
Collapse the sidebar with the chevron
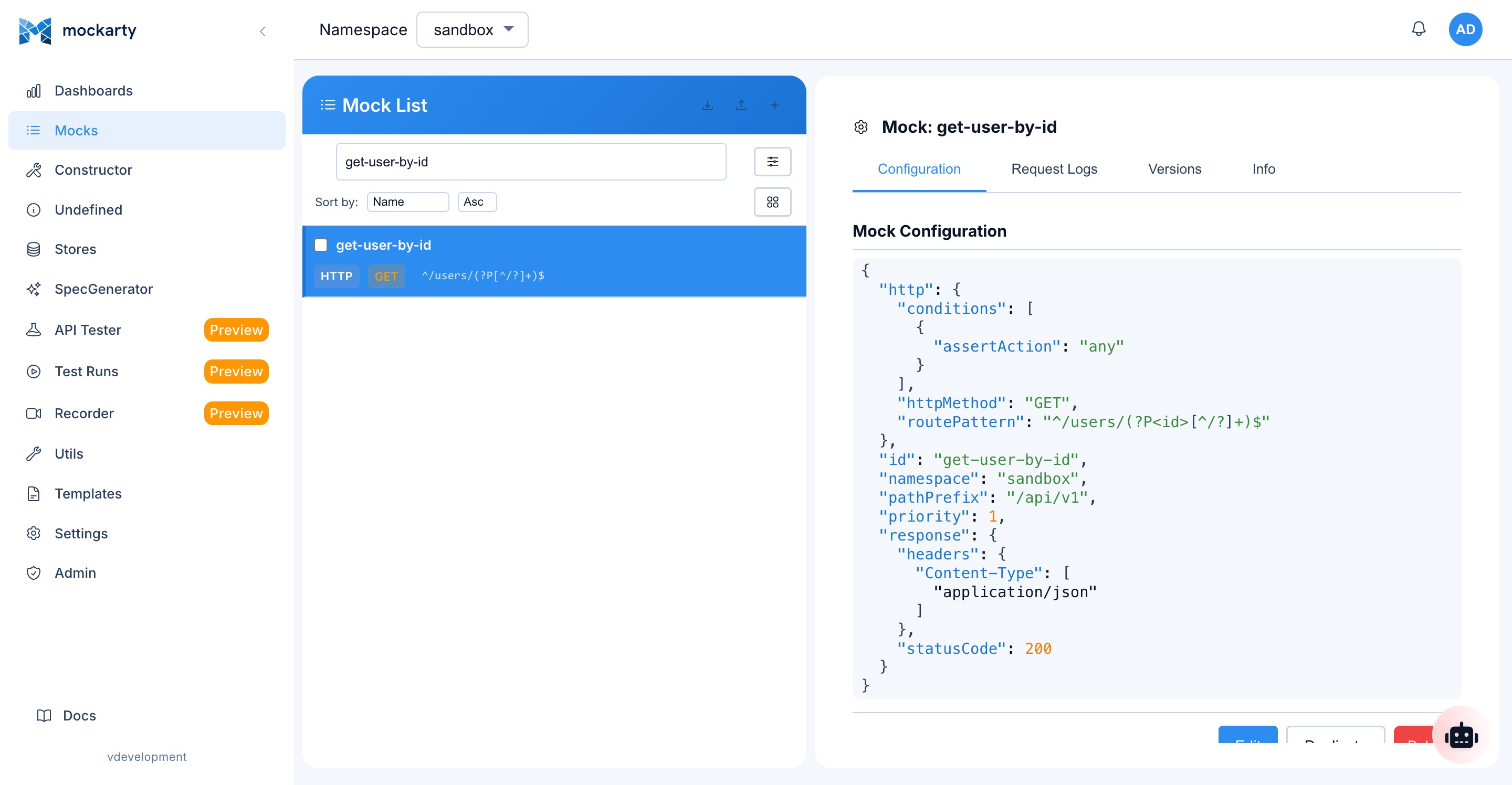[262, 31]
